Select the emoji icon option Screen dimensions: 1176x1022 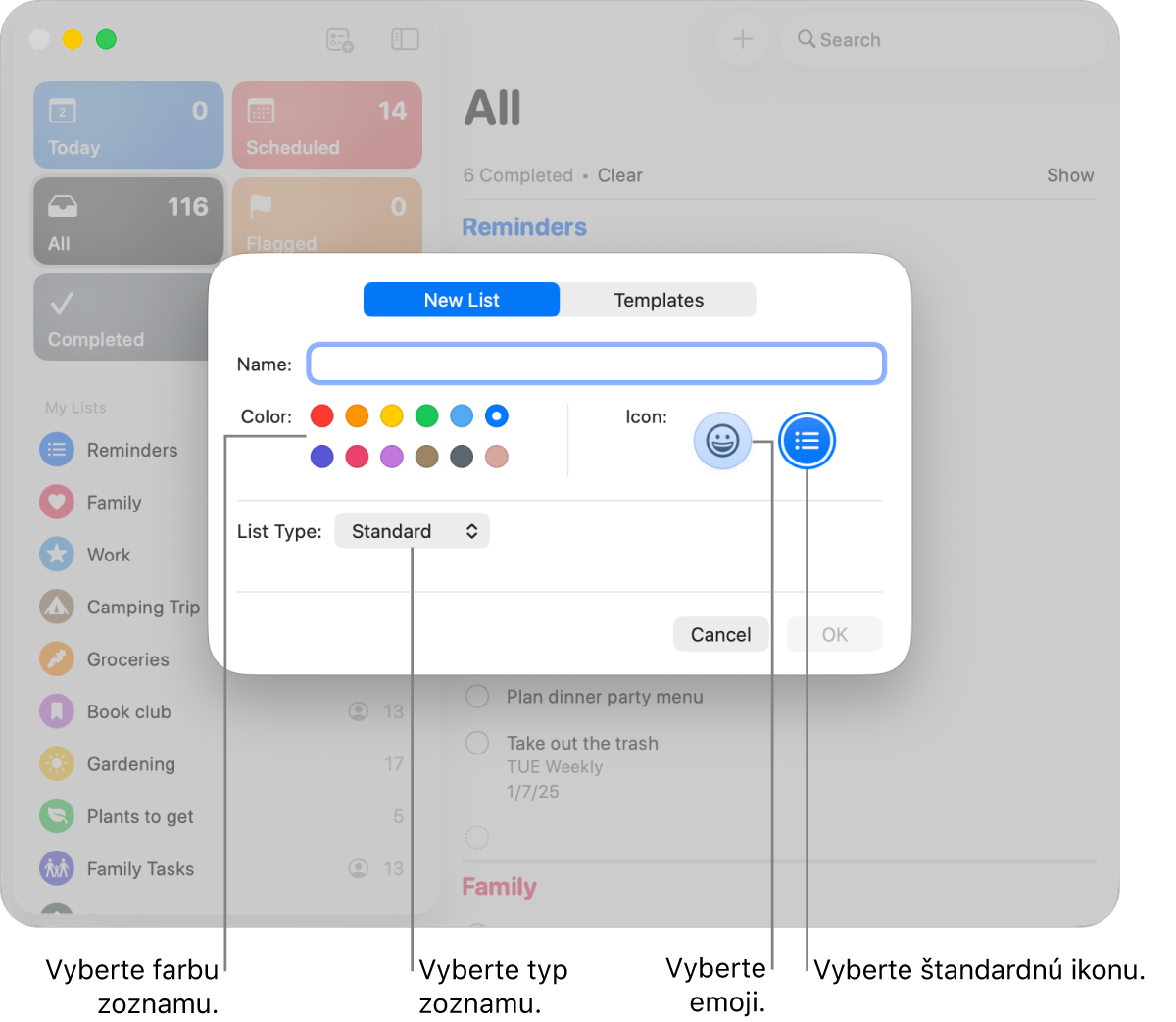click(722, 441)
